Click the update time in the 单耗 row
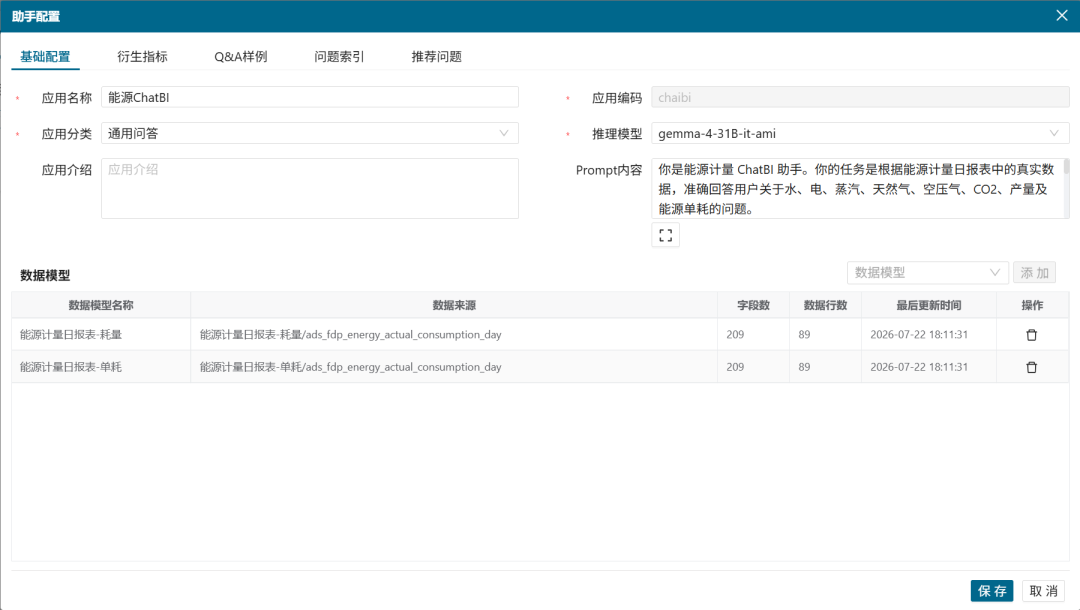This screenshot has height=610, width=1080. pos(919,367)
